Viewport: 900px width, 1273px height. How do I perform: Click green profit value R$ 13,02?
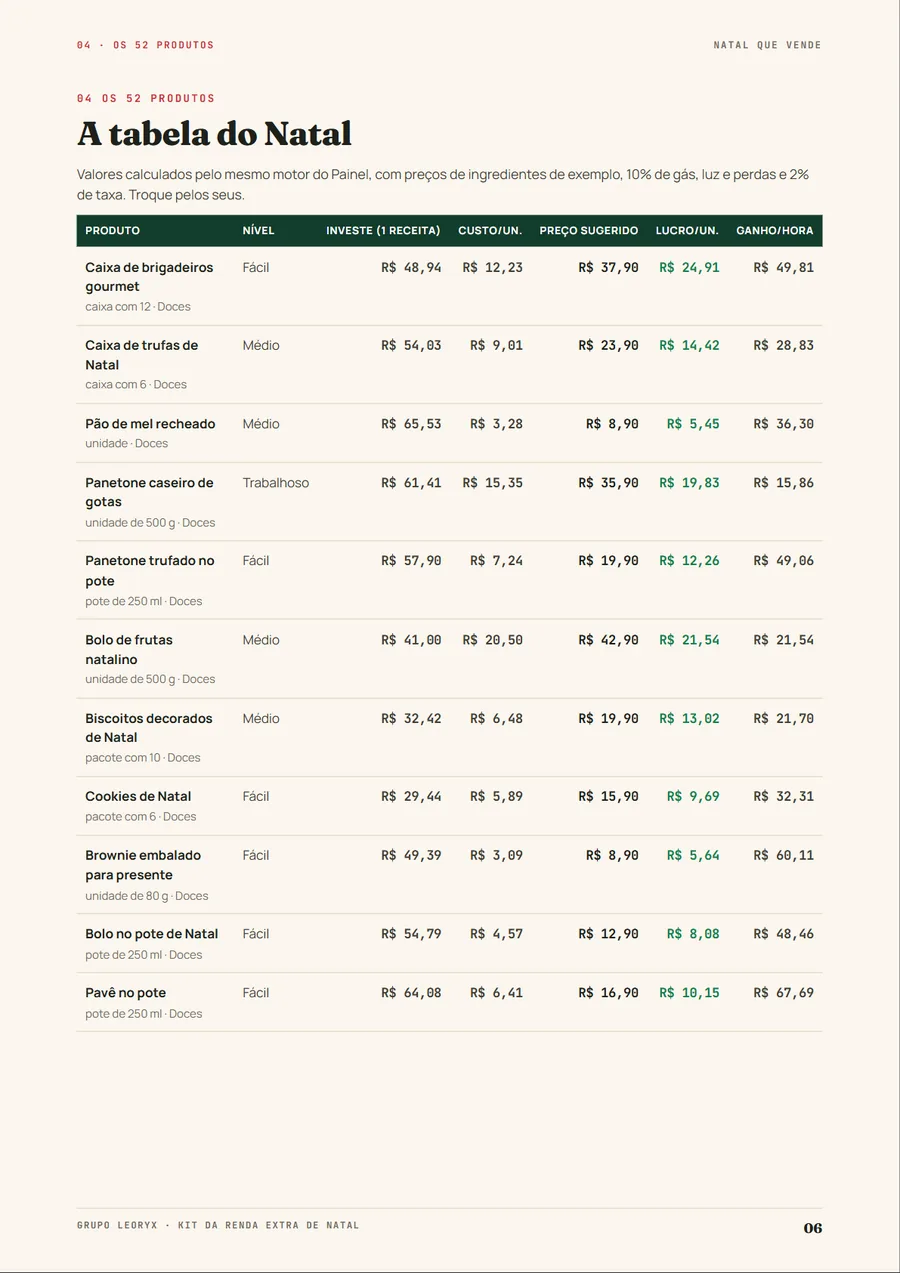(689, 719)
